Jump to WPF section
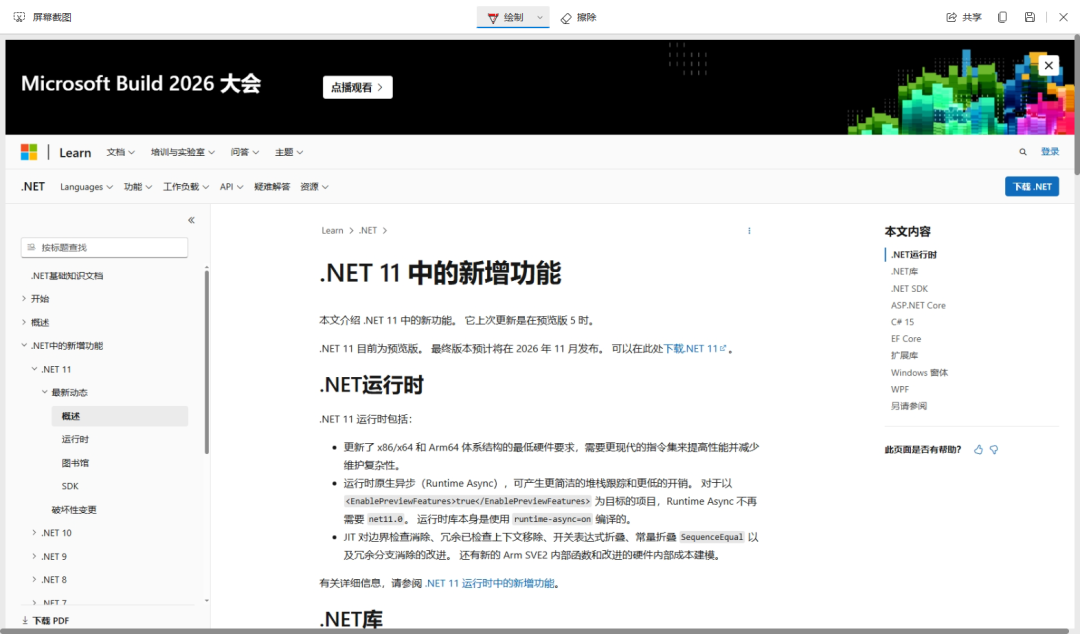Image resolution: width=1080 pixels, height=634 pixels. coord(900,389)
